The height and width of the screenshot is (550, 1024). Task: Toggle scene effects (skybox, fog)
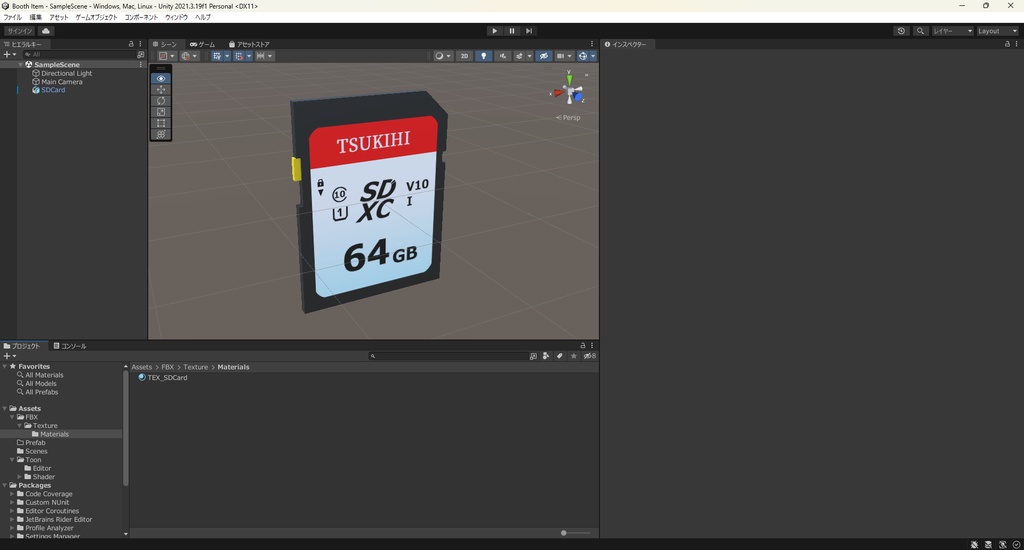[519, 56]
